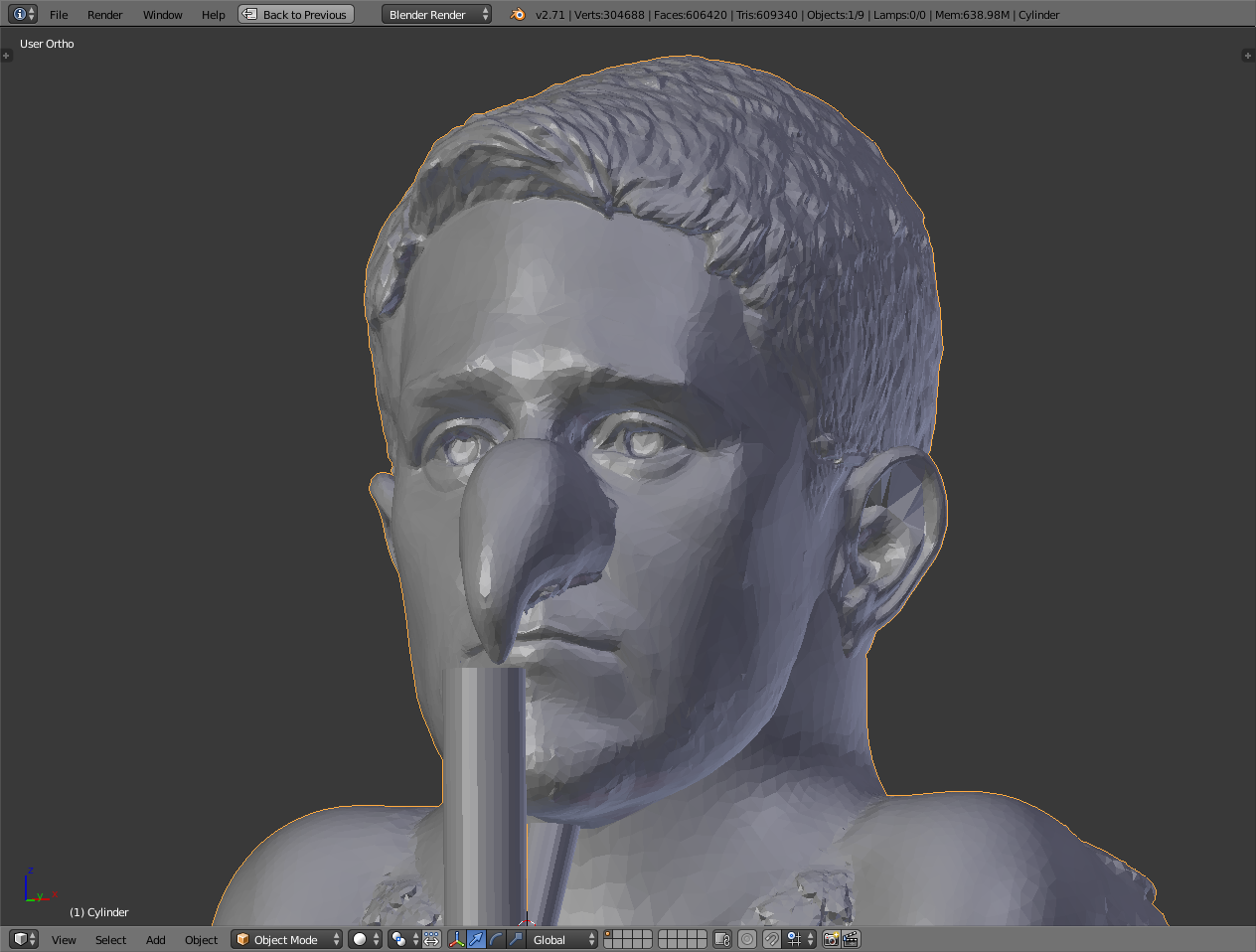Render OpenGL still image camera icon
This screenshot has width=1256, height=952.
click(831, 939)
